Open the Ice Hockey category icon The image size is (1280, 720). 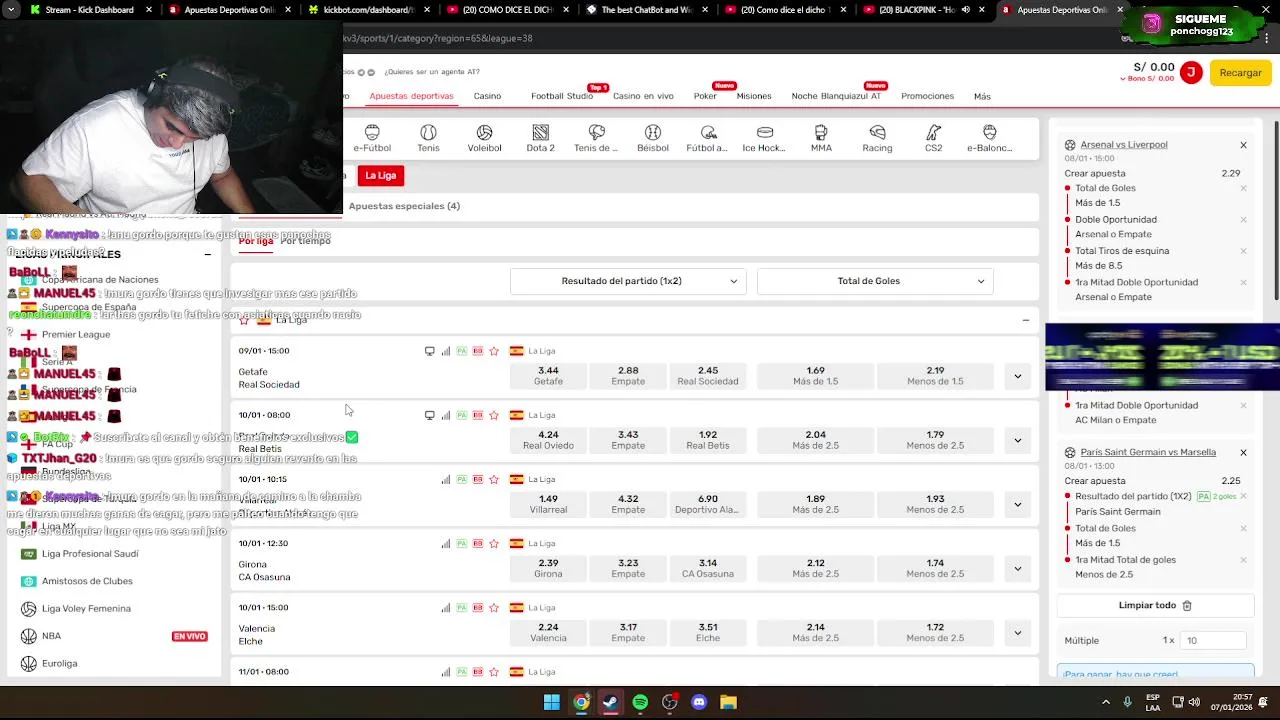[764, 138]
